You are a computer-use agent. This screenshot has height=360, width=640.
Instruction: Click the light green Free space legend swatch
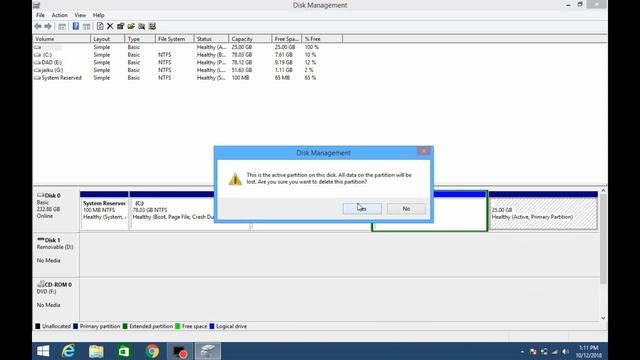coord(178,326)
